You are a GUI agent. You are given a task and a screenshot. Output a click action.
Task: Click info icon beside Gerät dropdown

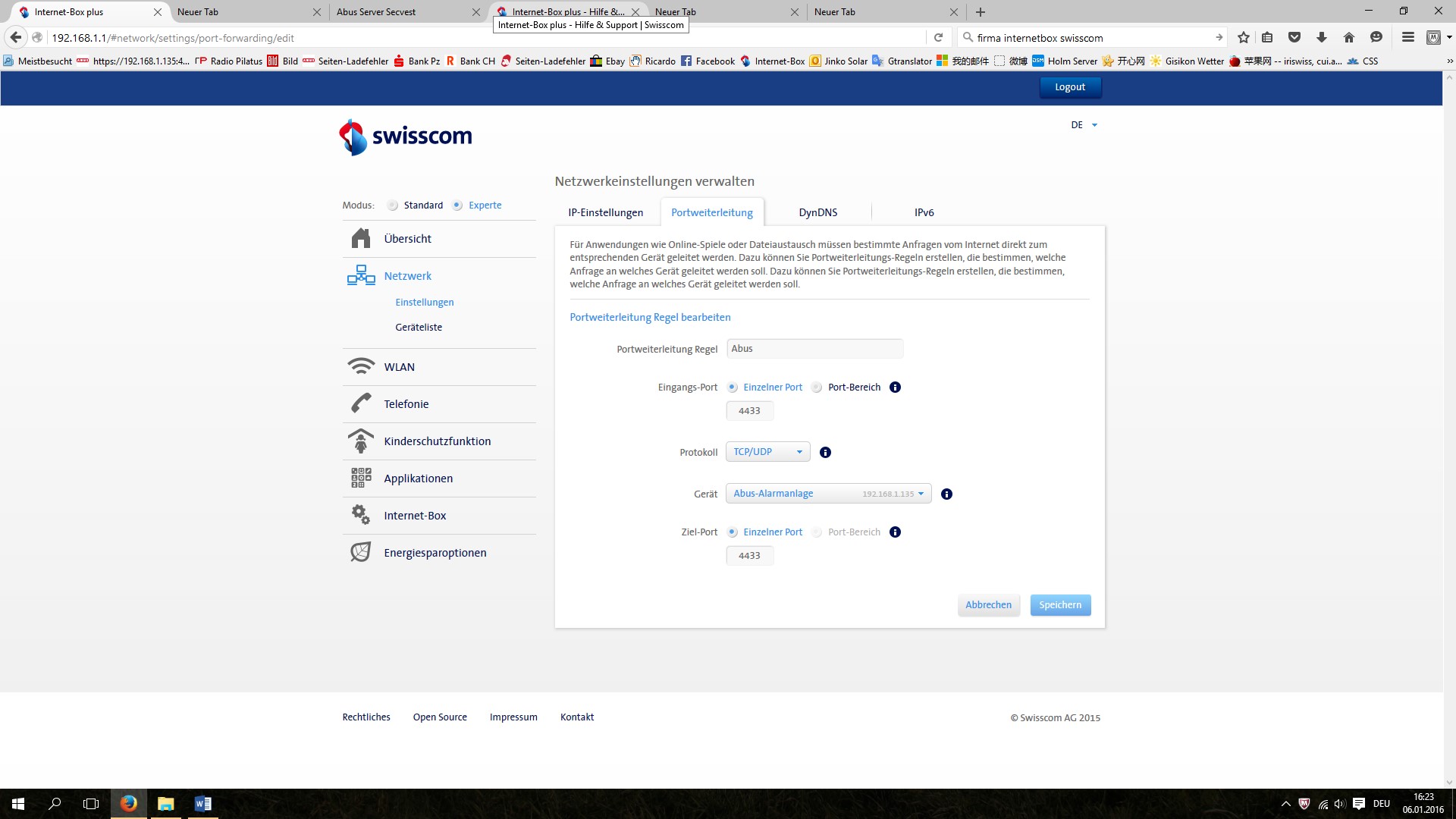click(946, 494)
